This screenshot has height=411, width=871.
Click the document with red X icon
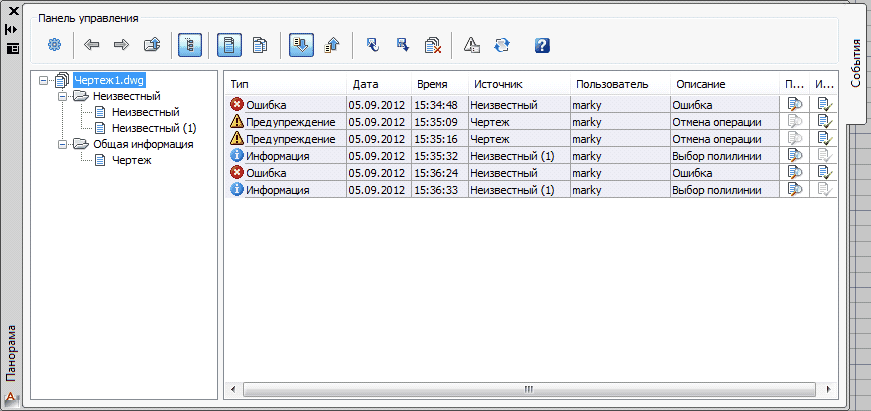(x=432, y=45)
